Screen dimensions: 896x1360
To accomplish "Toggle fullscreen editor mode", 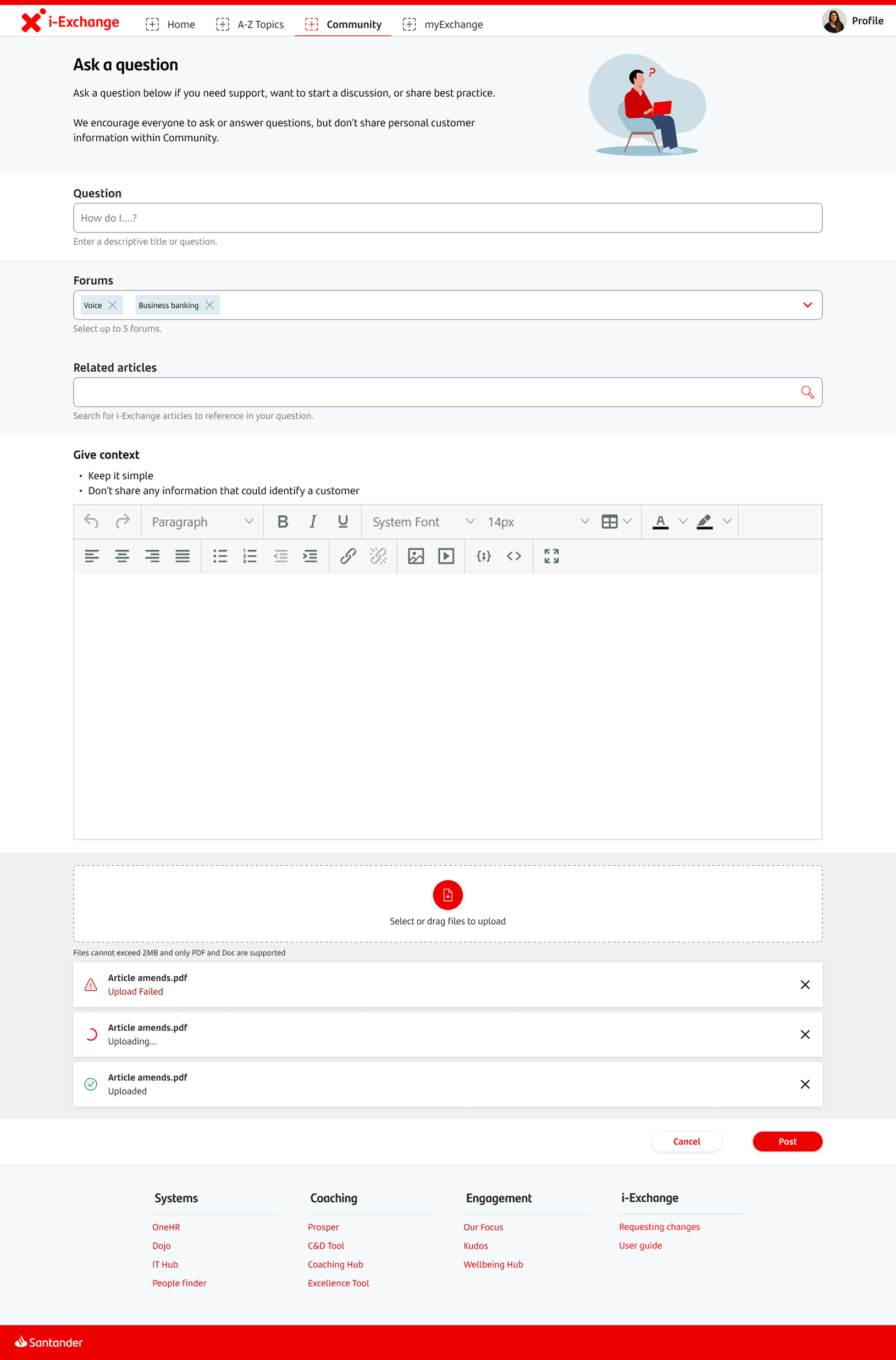I will click(x=551, y=556).
